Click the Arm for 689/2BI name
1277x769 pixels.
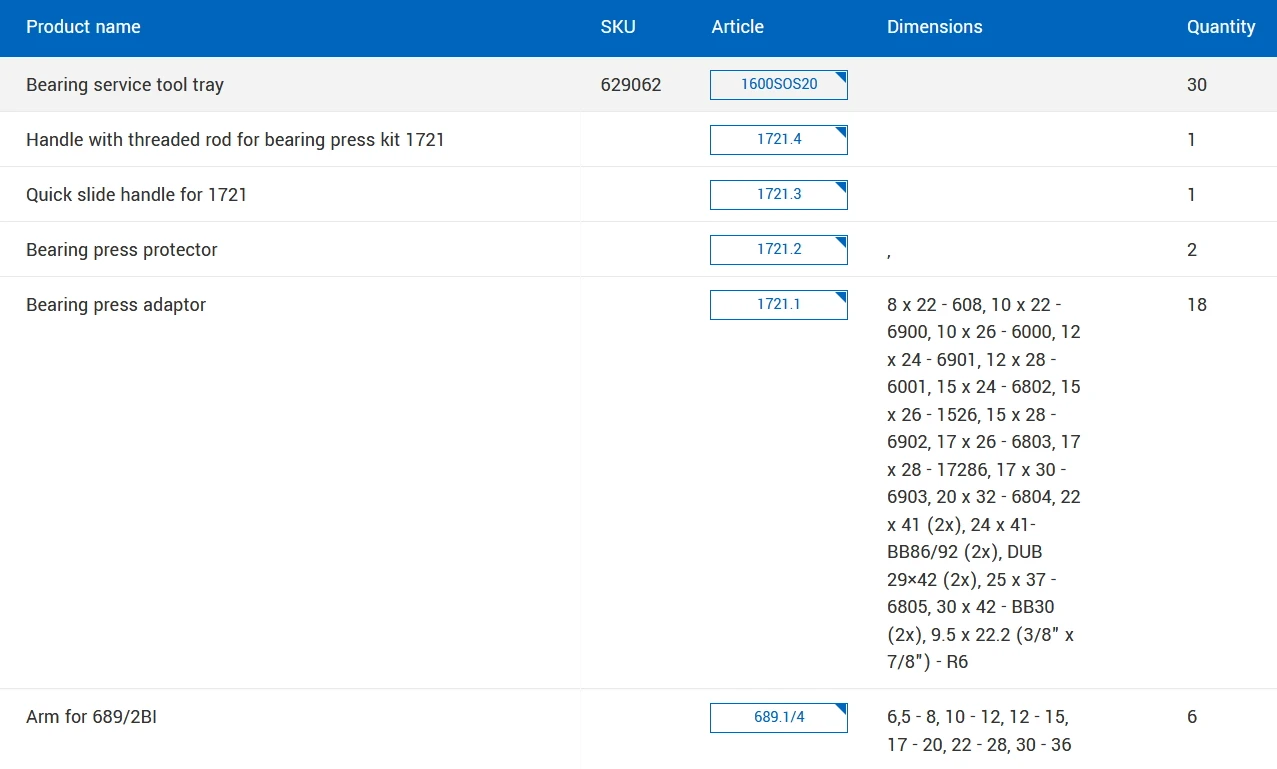click(x=91, y=717)
